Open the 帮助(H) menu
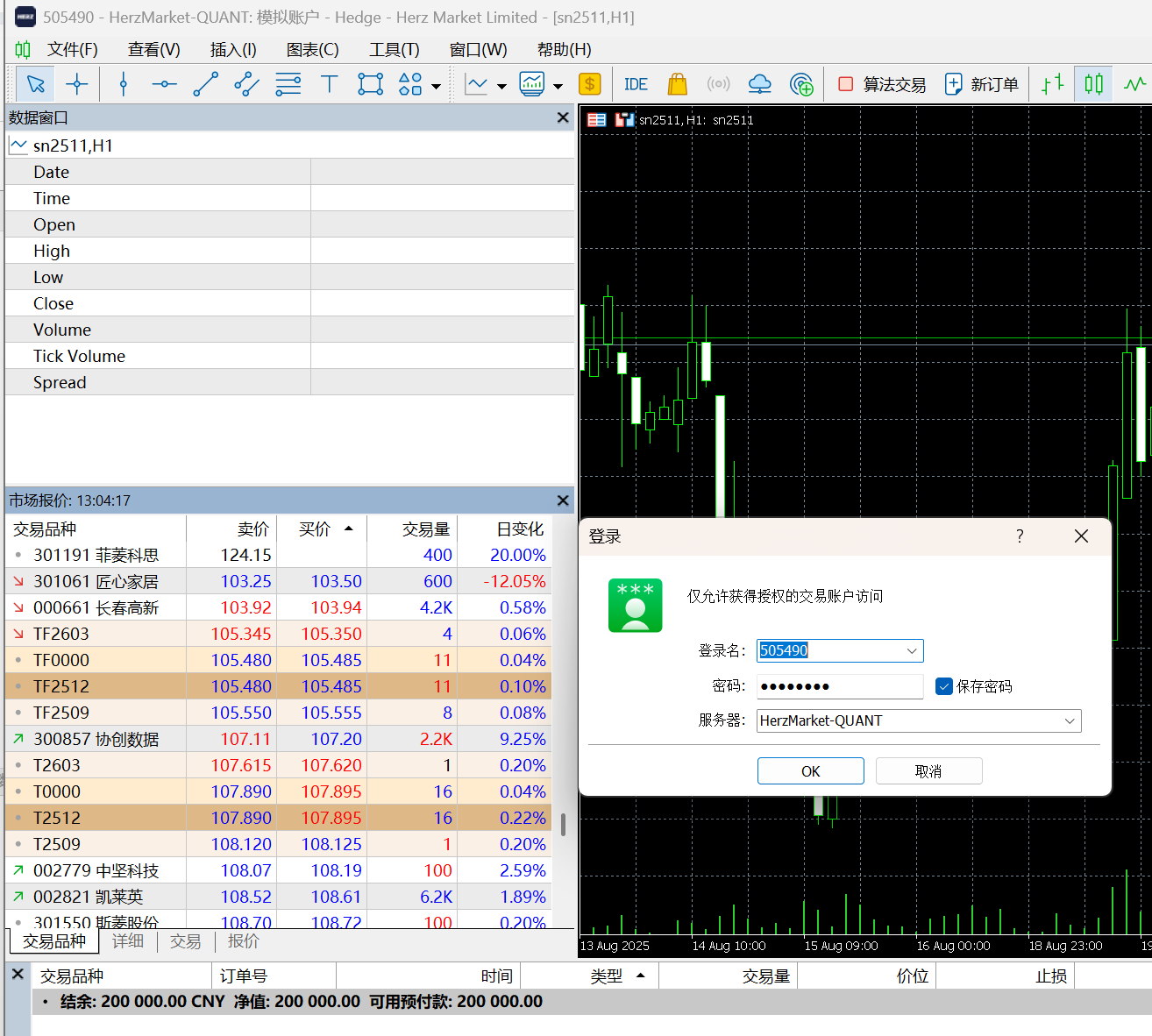 click(565, 49)
